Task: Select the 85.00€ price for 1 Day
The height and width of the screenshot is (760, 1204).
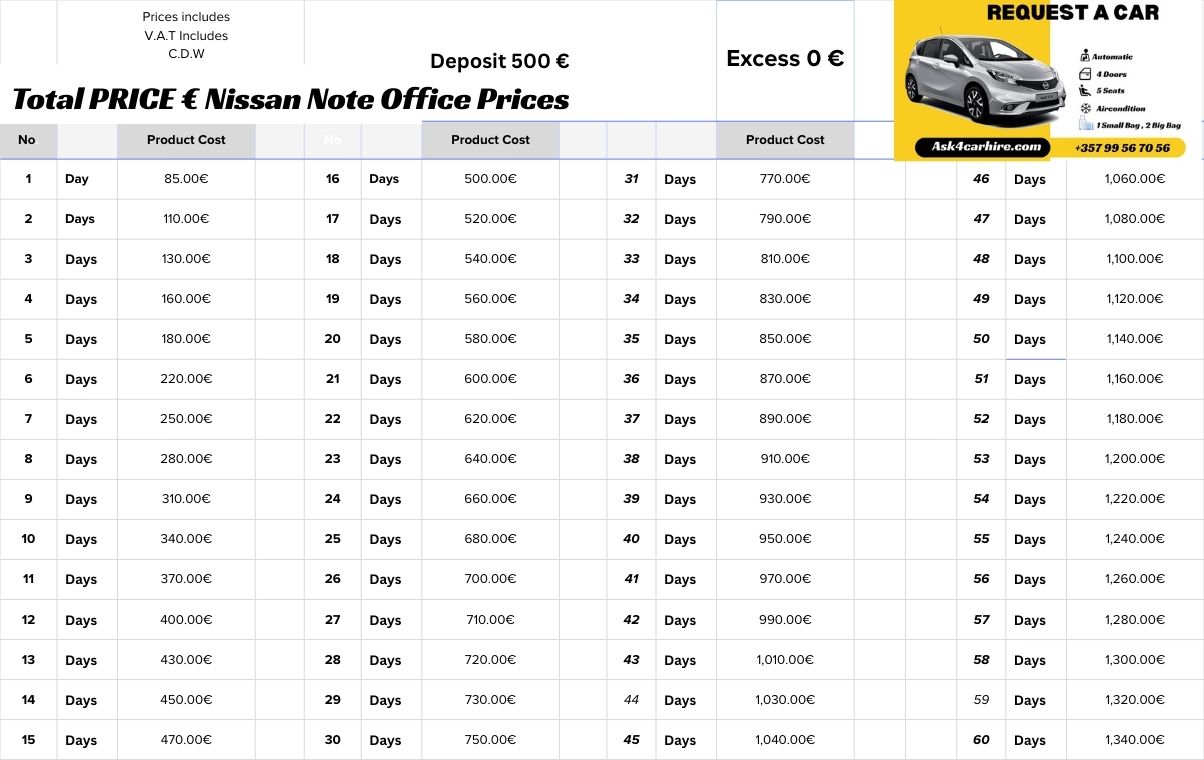Action: (186, 179)
